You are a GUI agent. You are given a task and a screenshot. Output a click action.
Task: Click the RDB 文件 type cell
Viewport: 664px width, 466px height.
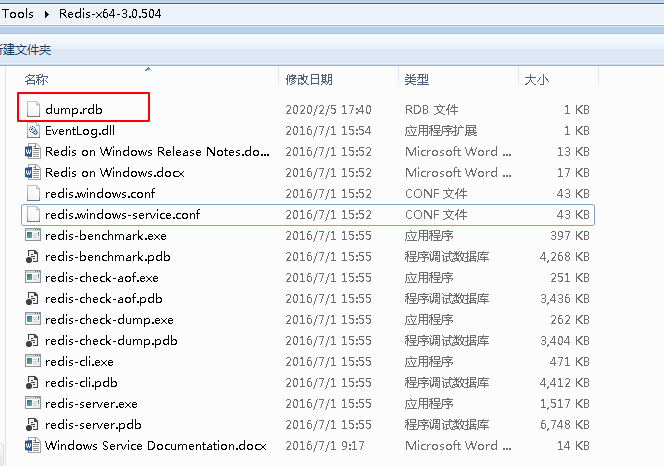point(432,110)
